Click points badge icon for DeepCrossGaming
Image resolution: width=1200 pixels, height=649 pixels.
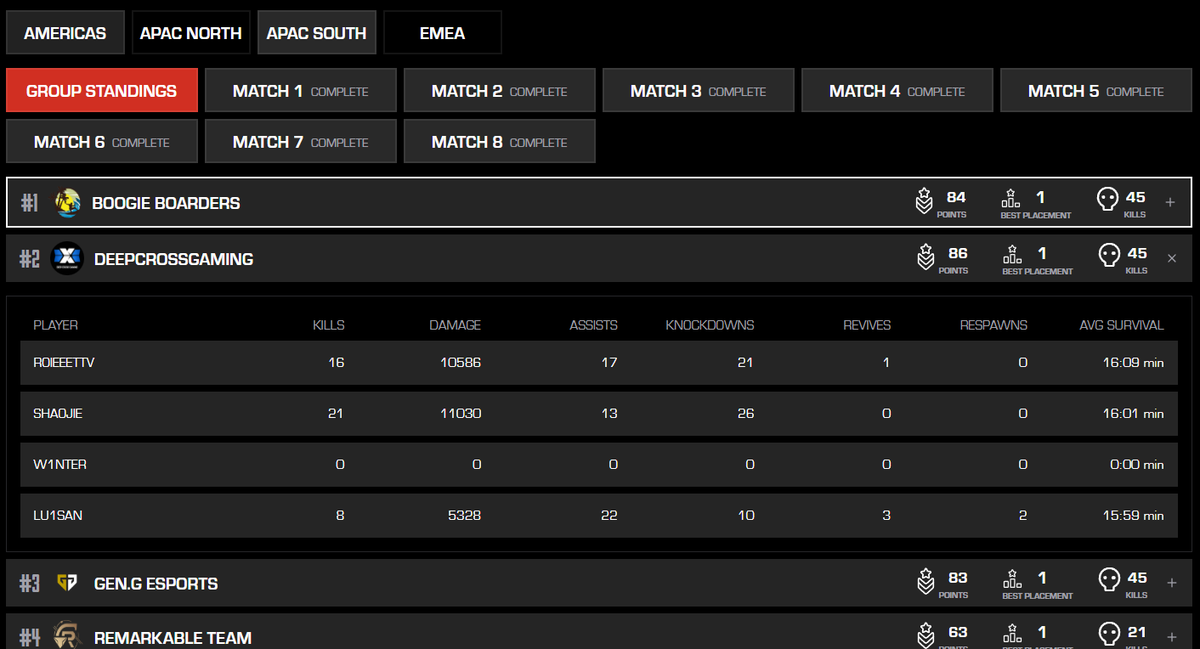point(925,258)
